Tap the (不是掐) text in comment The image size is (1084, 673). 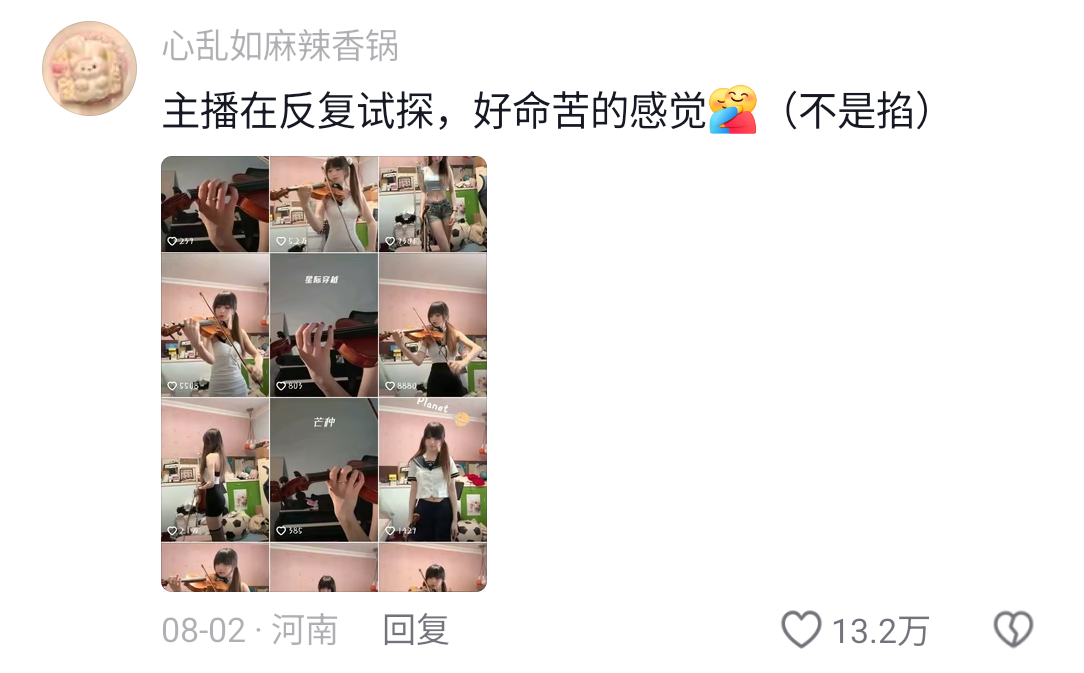857,111
